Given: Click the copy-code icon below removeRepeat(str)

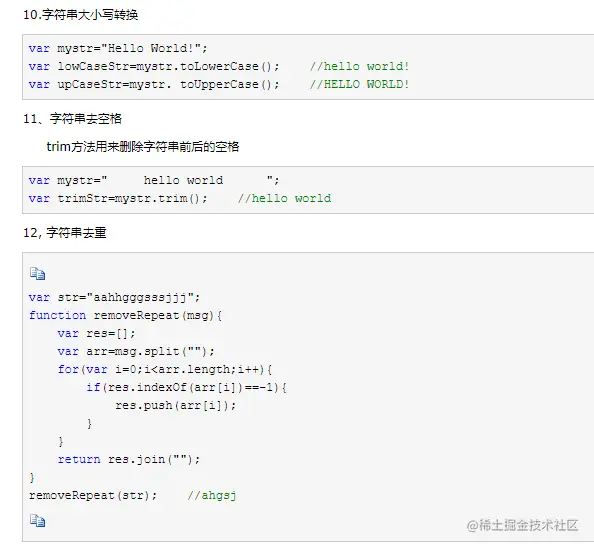Looking at the screenshot, I should click(x=38, y=521).
